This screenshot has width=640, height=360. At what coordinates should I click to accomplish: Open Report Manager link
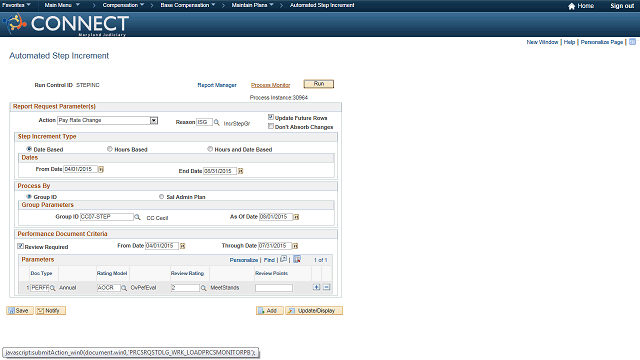pos(217,85)
